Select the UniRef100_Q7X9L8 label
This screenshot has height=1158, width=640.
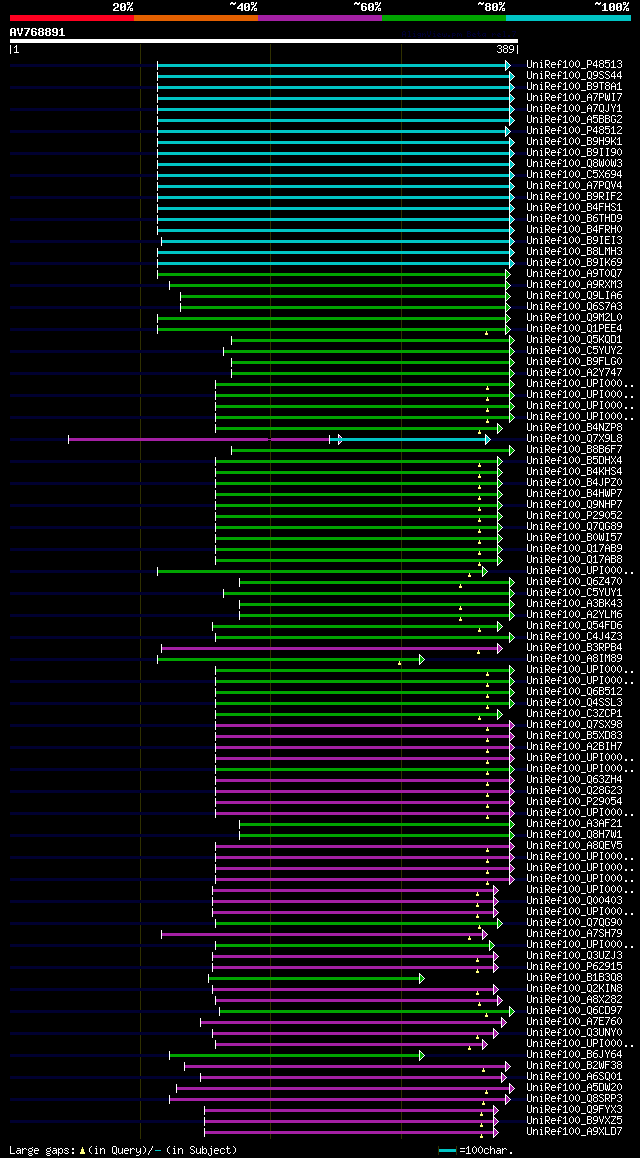point(574,439)
